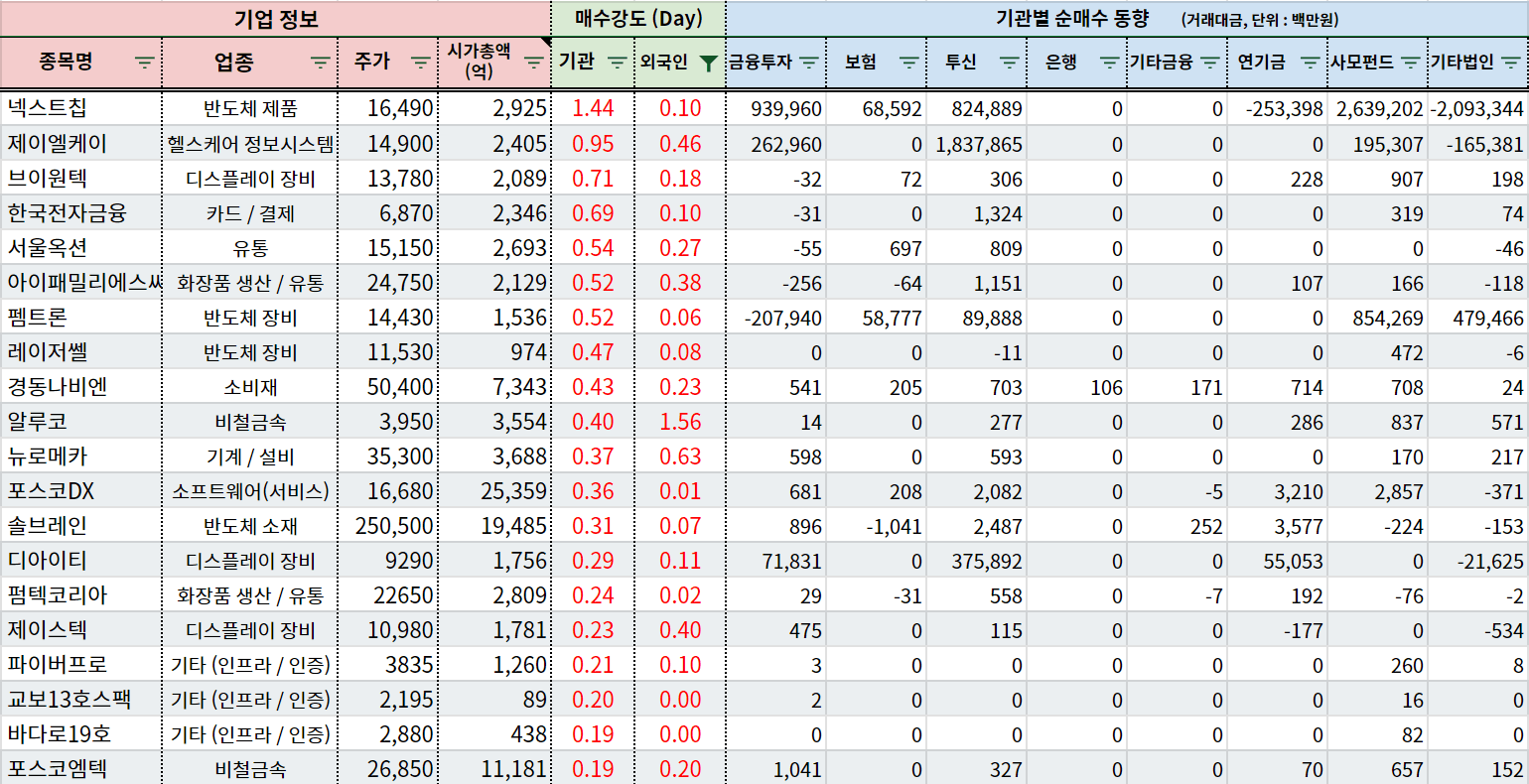This screenshot has height=784, width=1529.
Task: Select the 소프트웨어(서비스) sector cell
Action: pos(250,490)
